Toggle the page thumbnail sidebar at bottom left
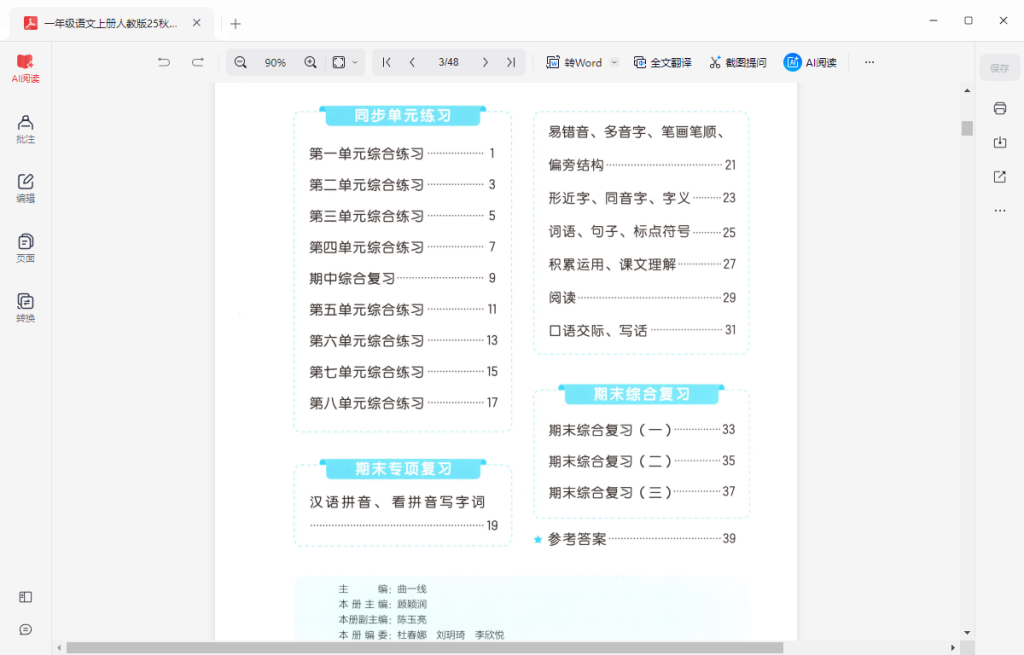The height and width of the screenshot is (655, 1024). click(x=24, y=597)
